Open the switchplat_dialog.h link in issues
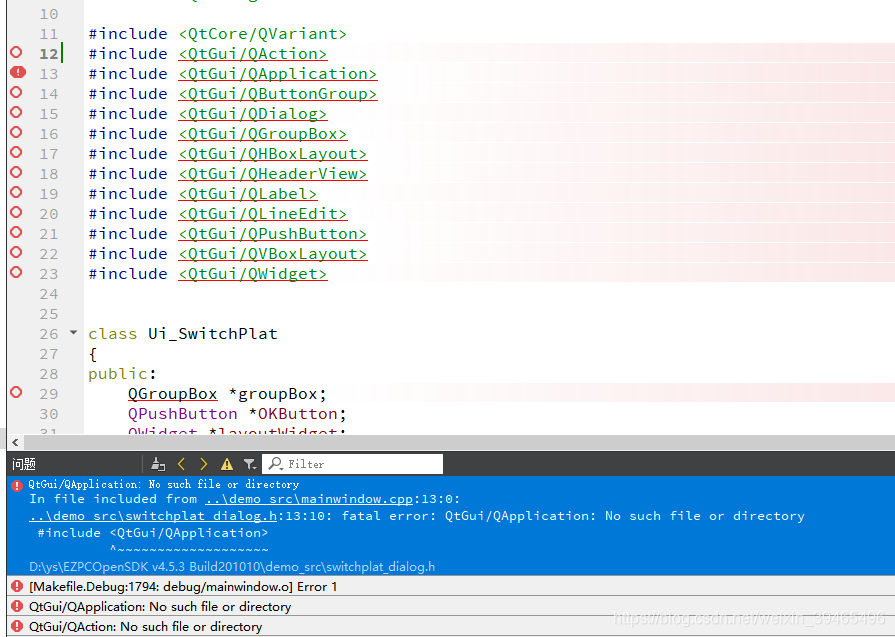Screen dimensions: 895x637 coord(153,516)
